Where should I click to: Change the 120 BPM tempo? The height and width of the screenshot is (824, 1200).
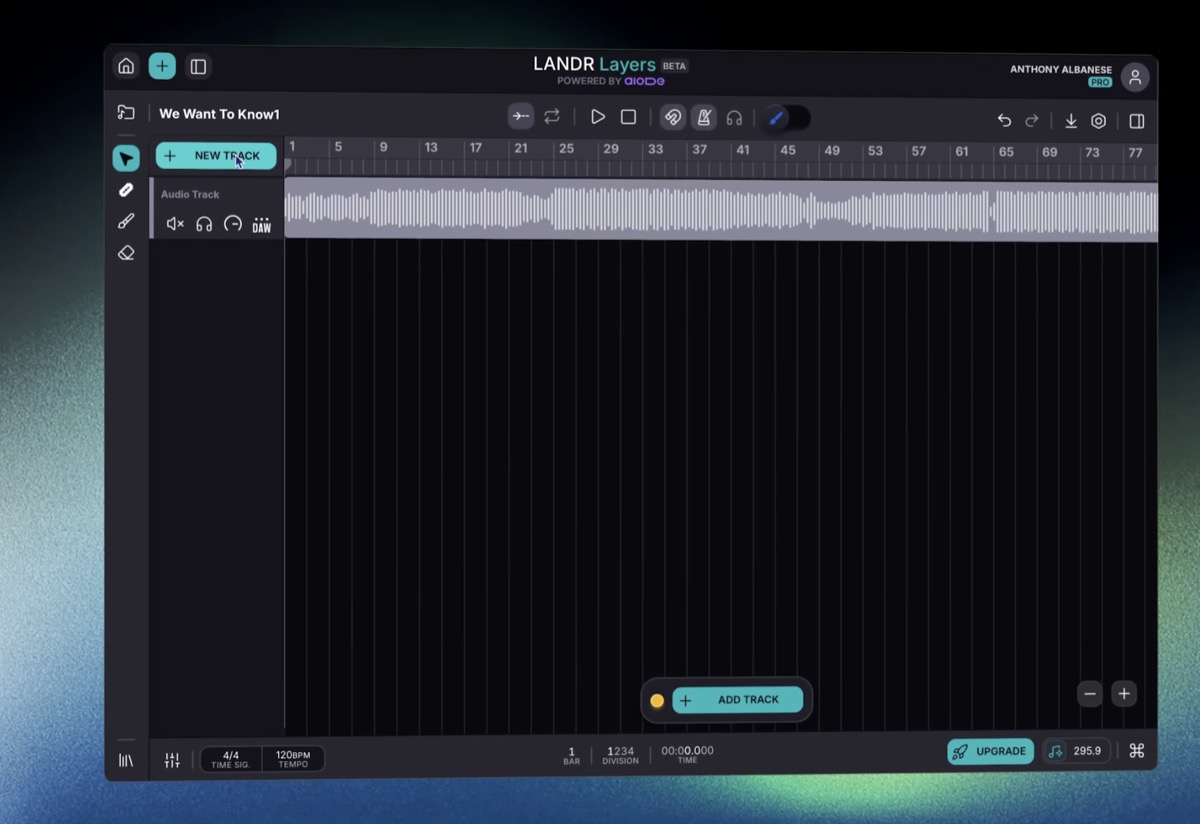[293, 759]
